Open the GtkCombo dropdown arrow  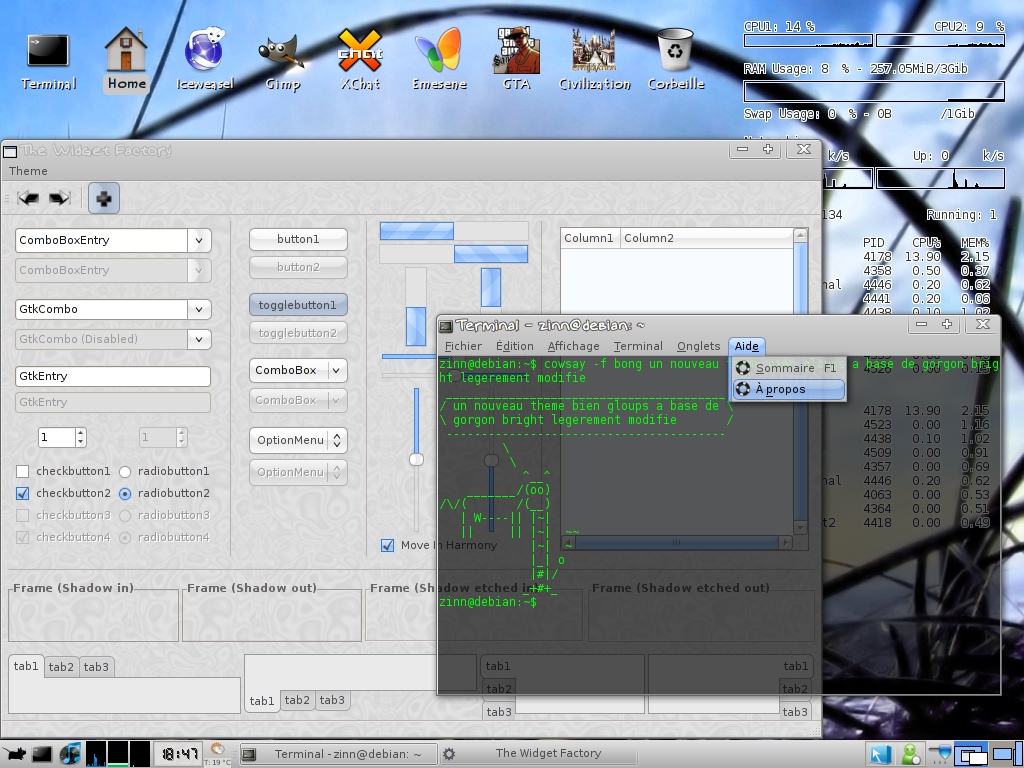pos(199,310)
